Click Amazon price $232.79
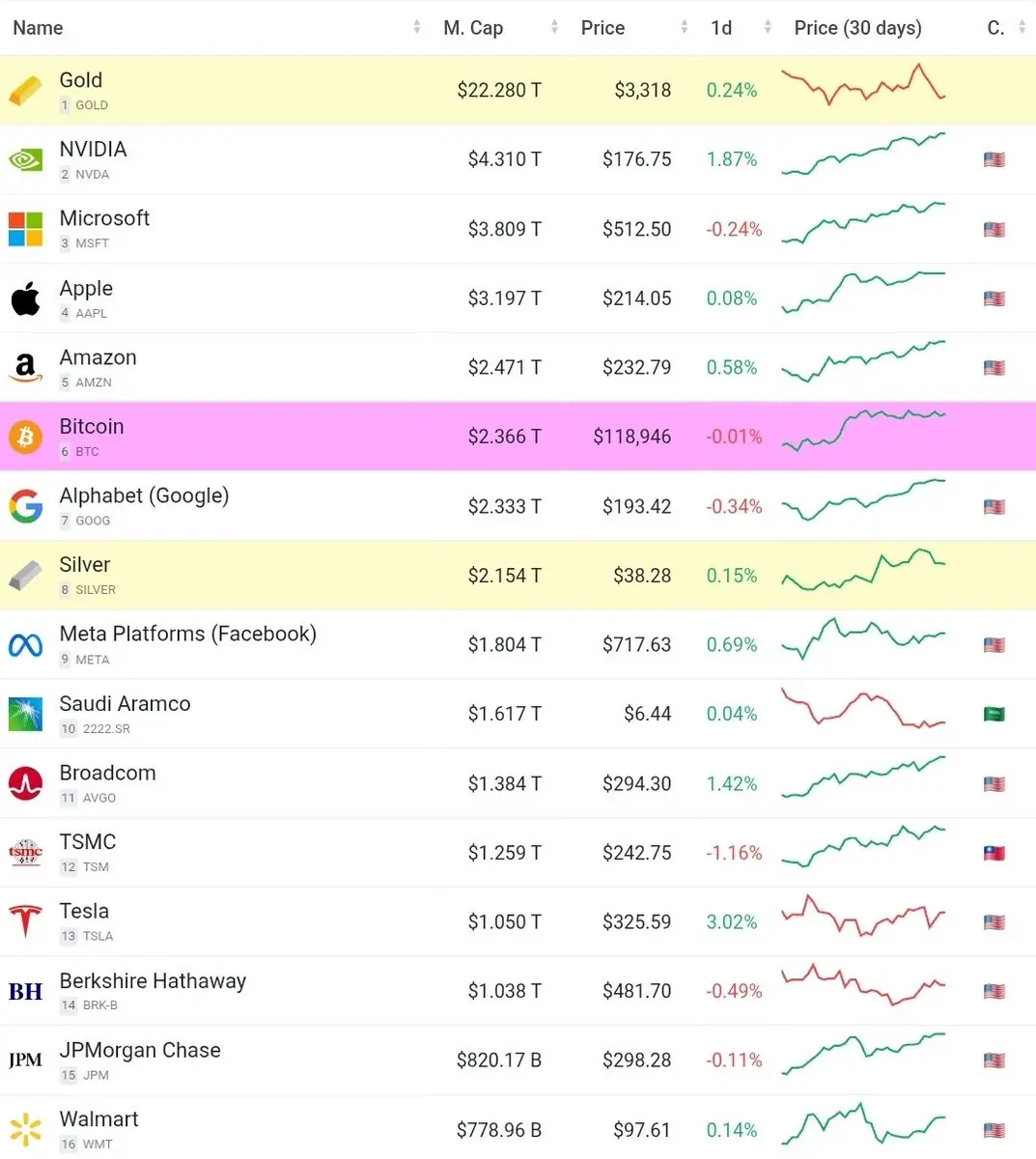 tap(636, 368)
